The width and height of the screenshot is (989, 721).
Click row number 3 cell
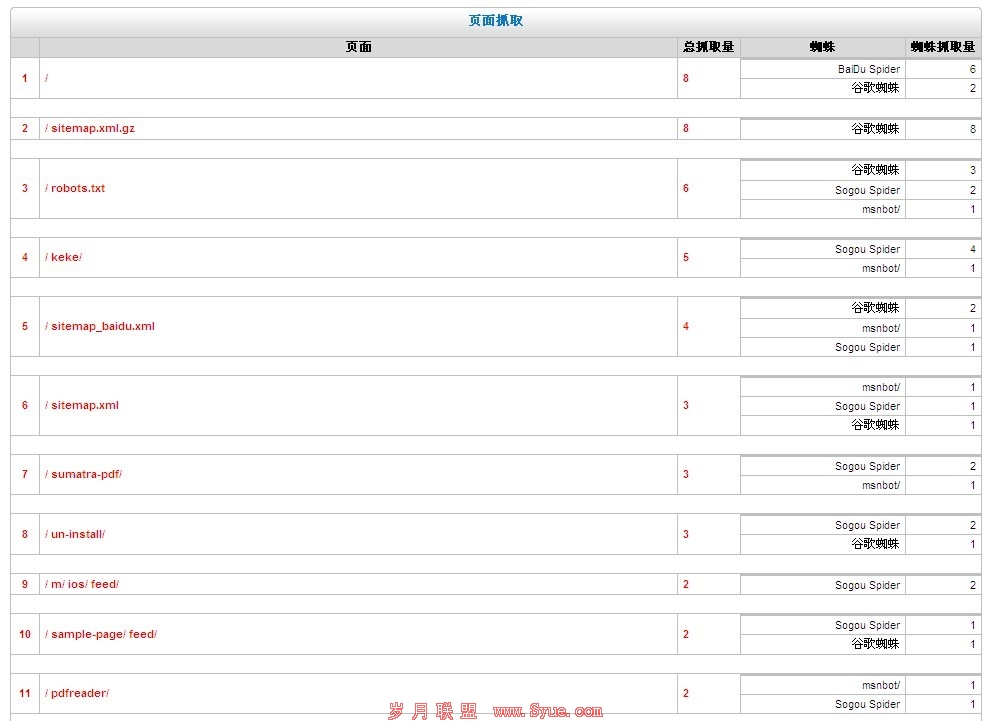25,188
